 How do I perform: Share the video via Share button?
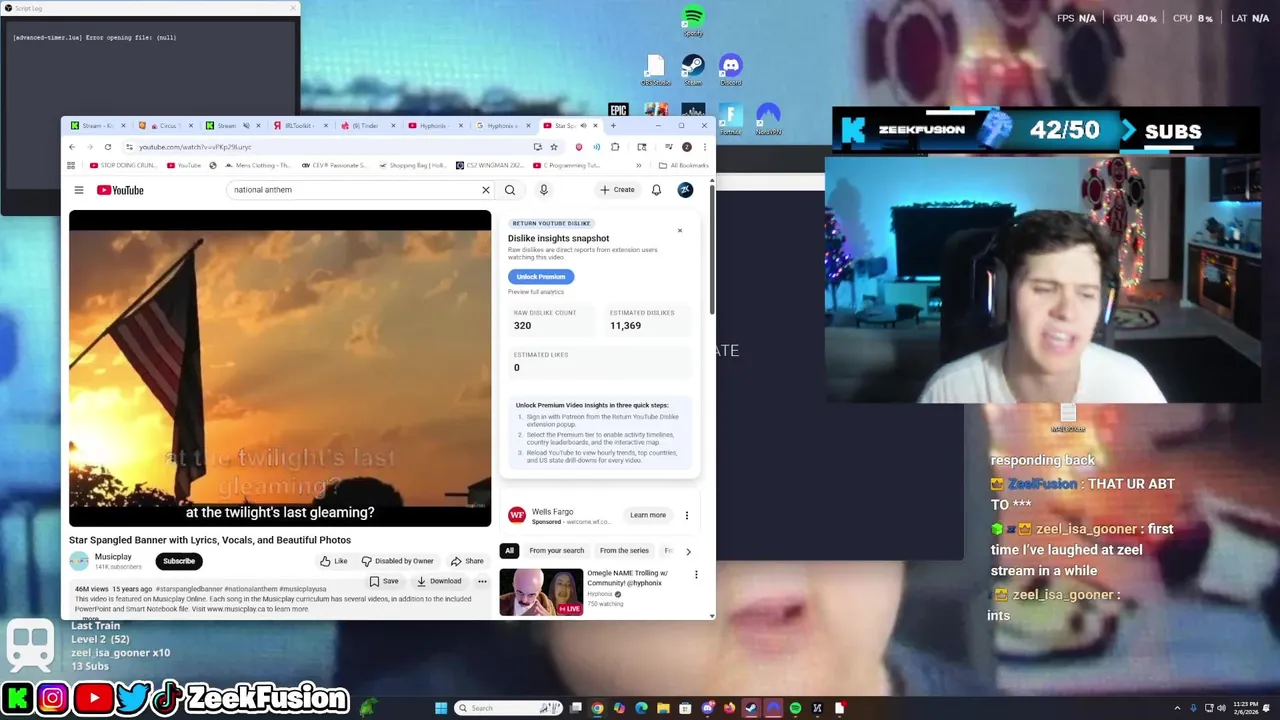click(467, 561)
